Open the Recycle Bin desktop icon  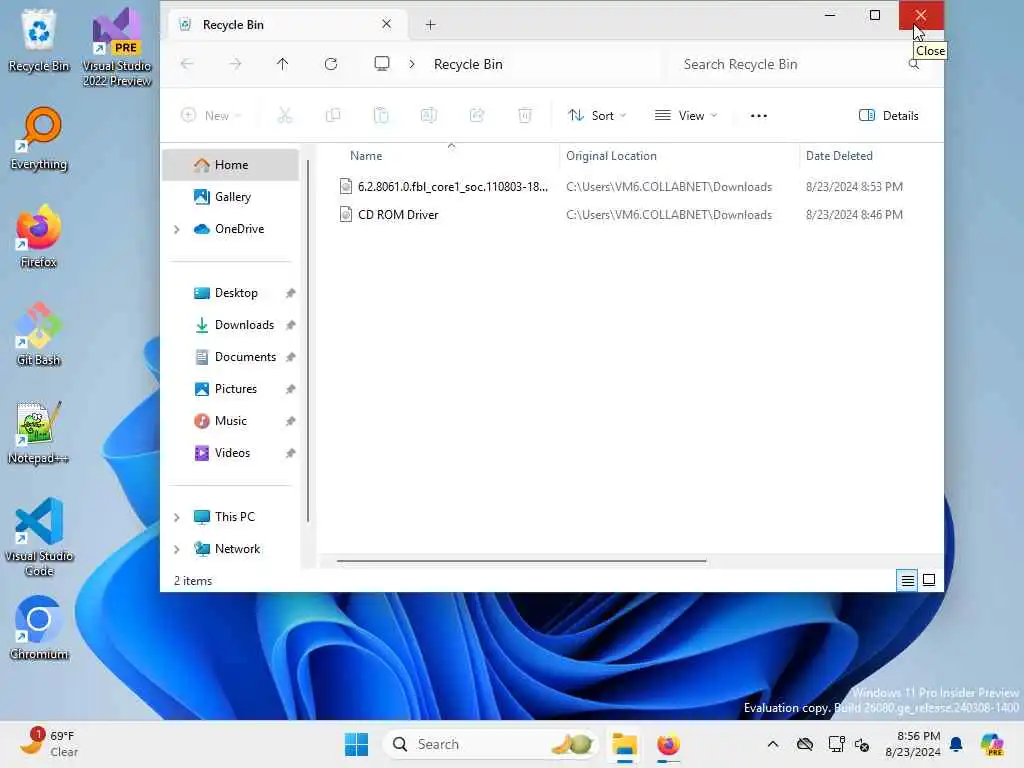tap(39, 40)
